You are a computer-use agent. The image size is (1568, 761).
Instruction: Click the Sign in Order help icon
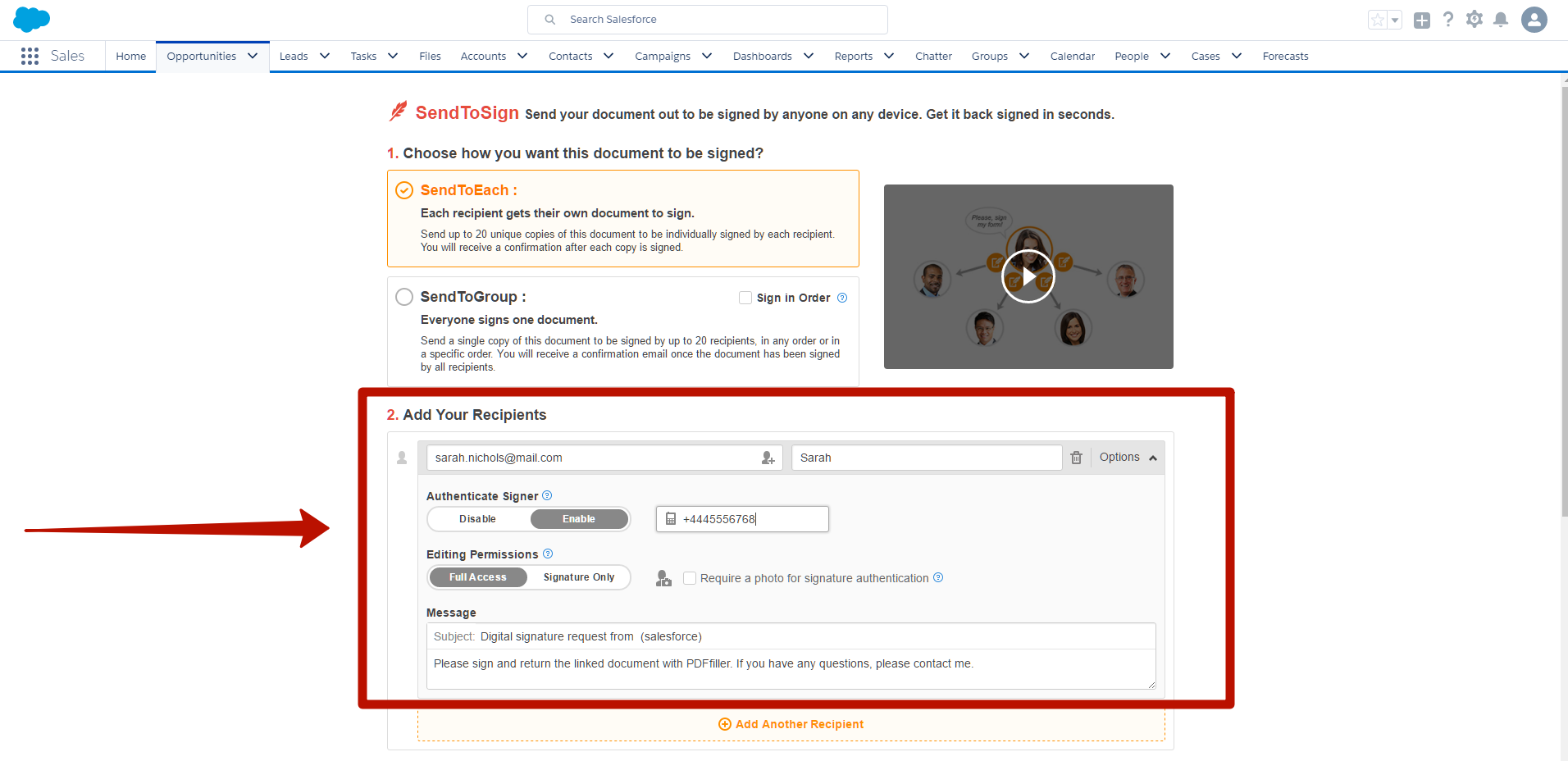(x=842, y=298)
